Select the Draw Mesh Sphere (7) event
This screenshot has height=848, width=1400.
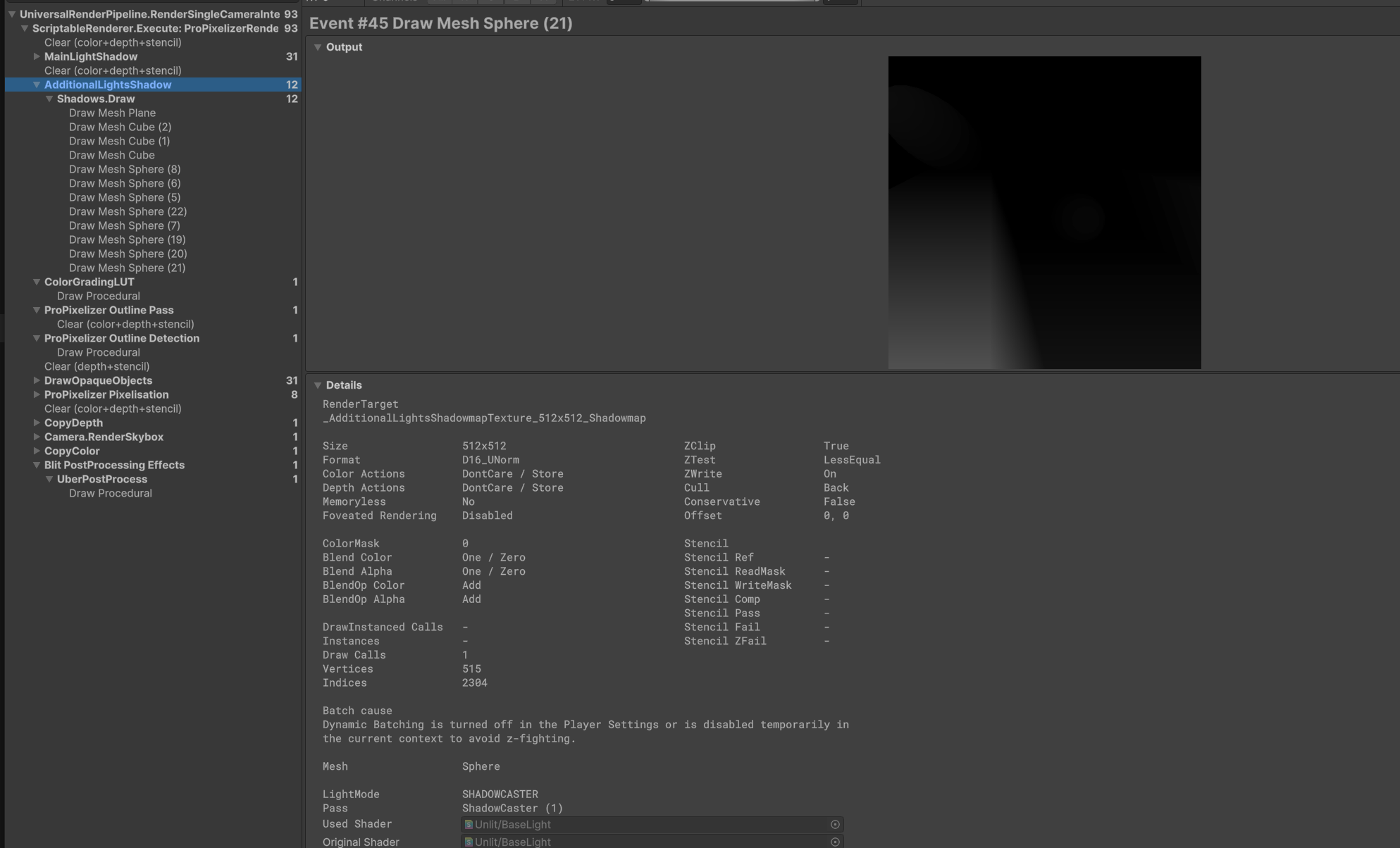click(125, 225)
